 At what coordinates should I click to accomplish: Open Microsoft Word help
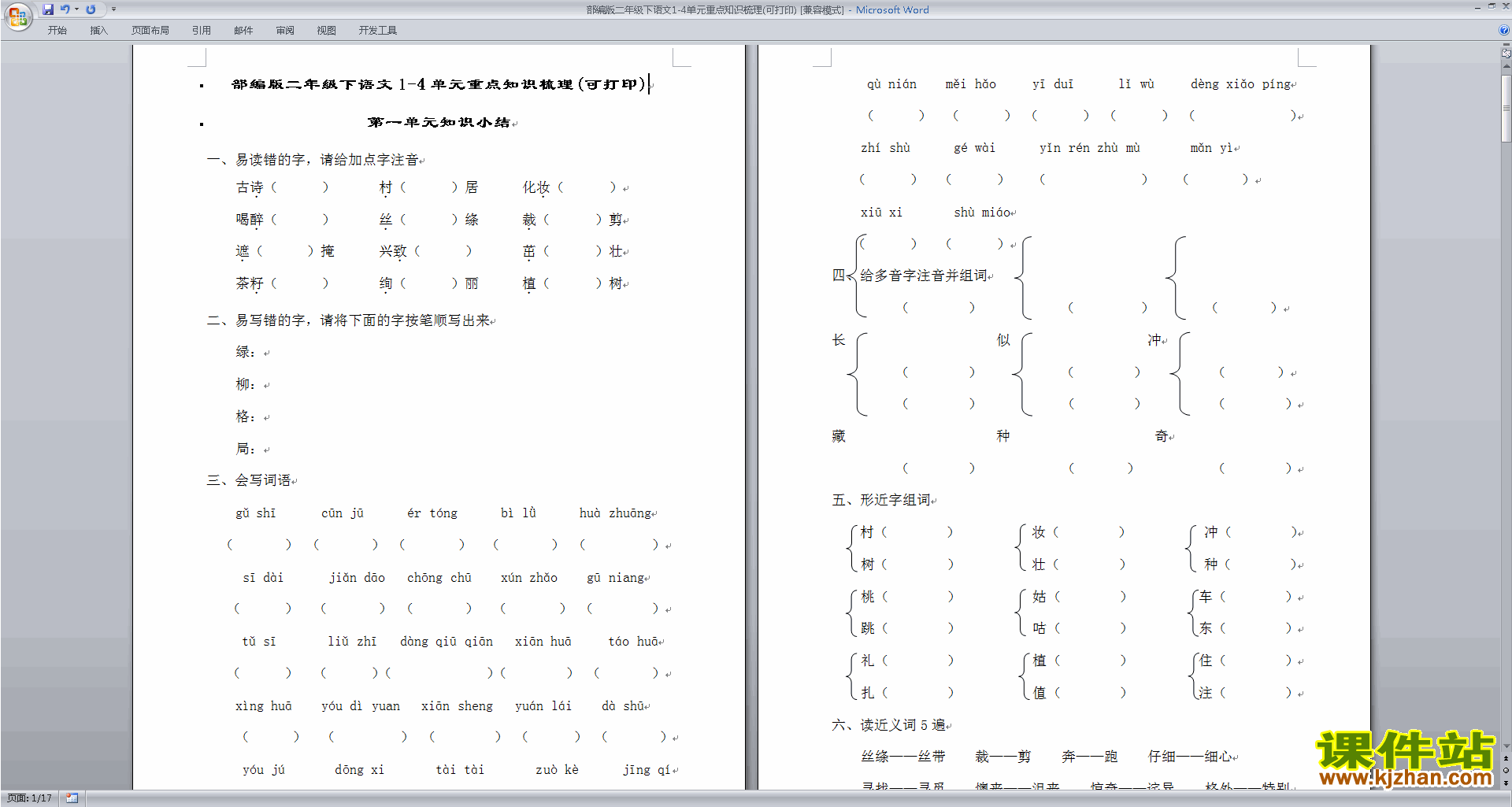(1504, 31)
